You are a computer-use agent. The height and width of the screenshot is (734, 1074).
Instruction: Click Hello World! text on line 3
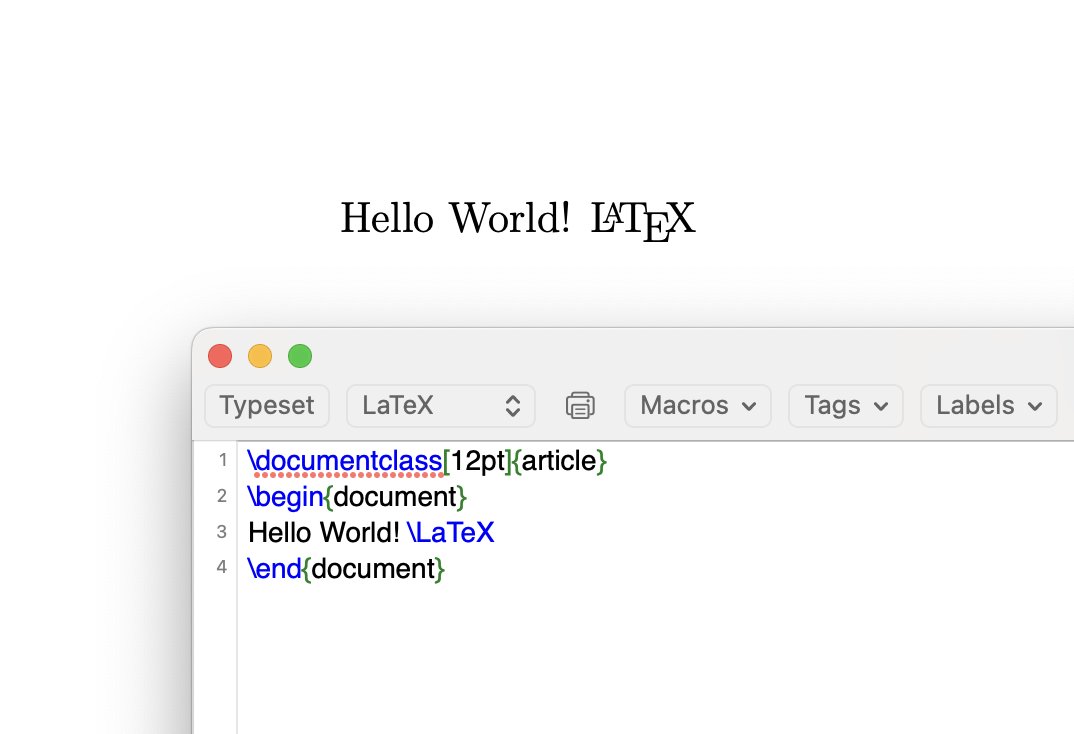(323, 533)
